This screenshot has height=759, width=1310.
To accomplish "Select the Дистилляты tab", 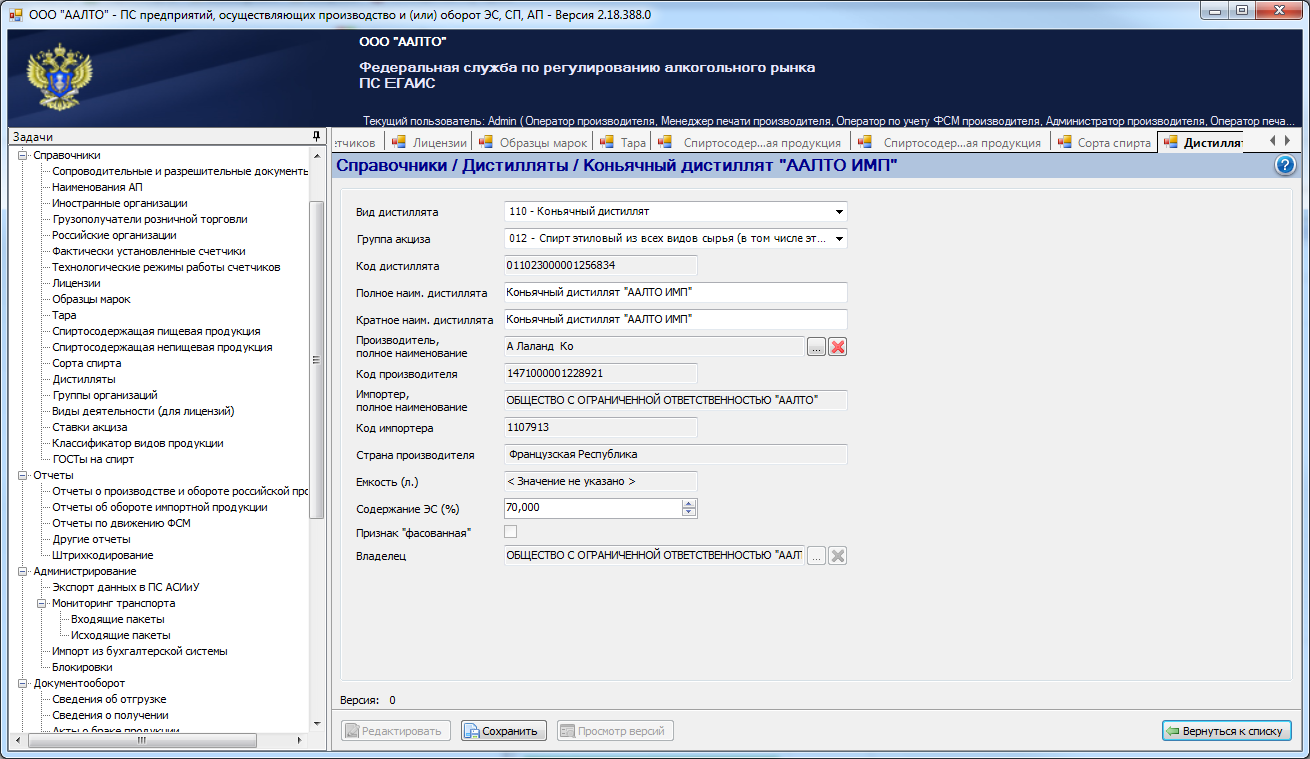I will pos(1203,142).
